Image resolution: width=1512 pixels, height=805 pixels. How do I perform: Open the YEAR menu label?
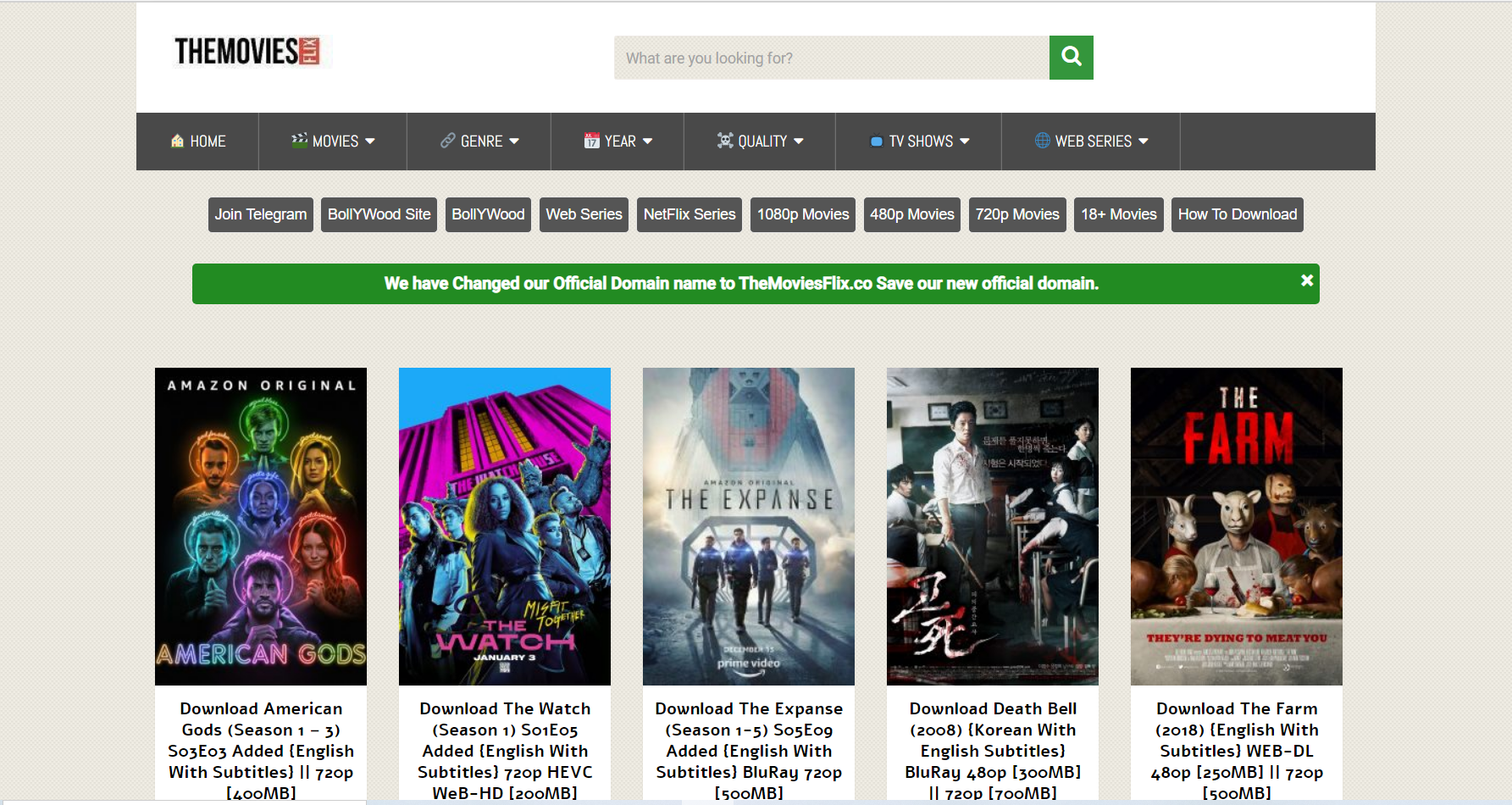tap(620, 142)
